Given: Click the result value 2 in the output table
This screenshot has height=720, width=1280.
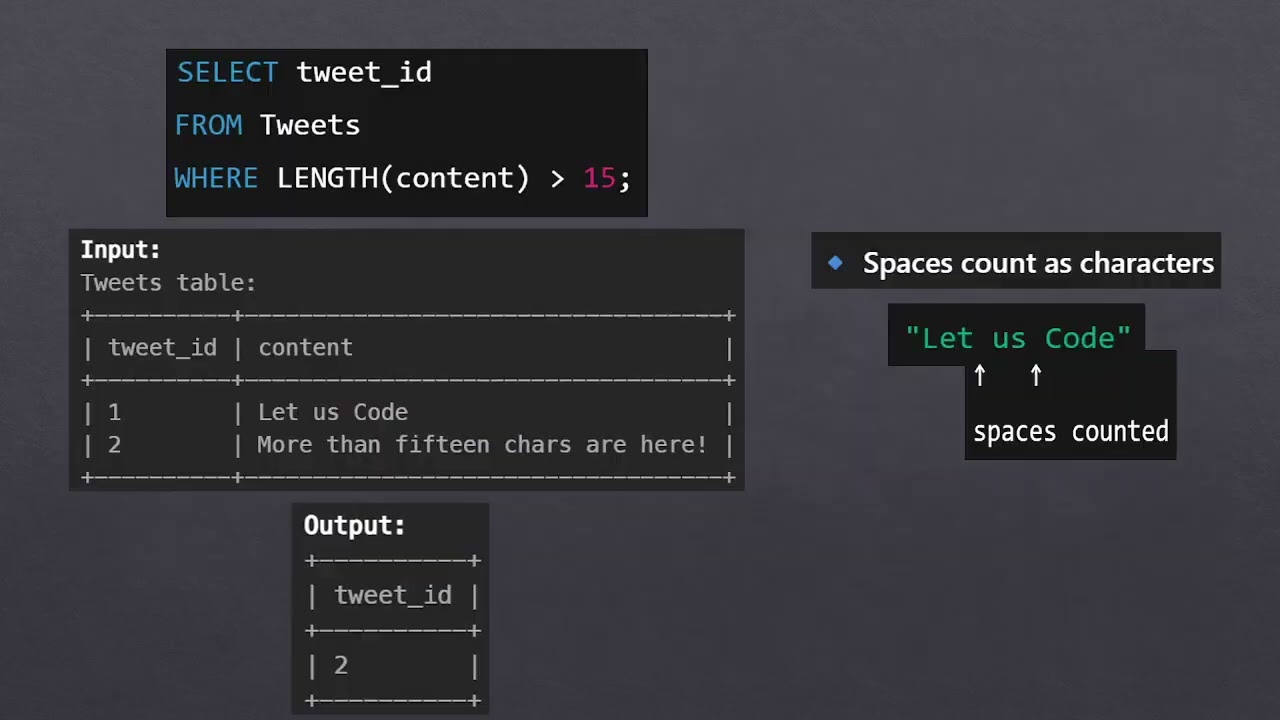Looking at the screenshot, I should click(x=341, y=665).
